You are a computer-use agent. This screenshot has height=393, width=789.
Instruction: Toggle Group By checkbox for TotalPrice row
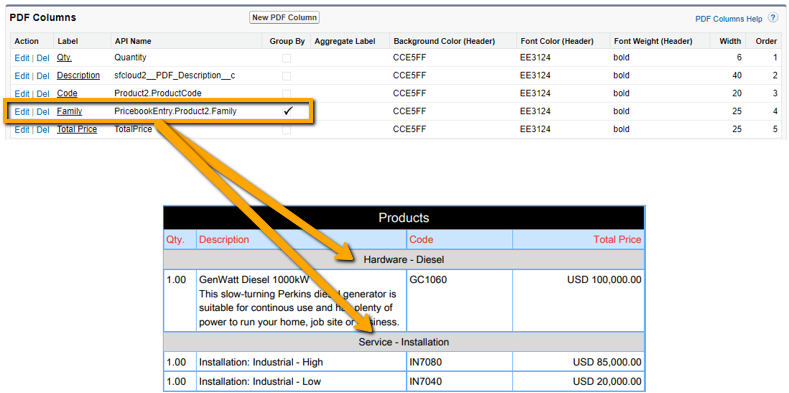pos(286,130)
